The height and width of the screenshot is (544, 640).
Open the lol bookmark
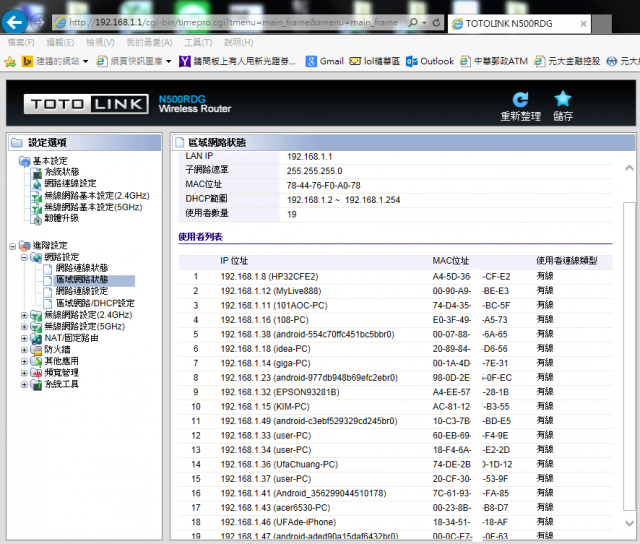tap(374, 61)
